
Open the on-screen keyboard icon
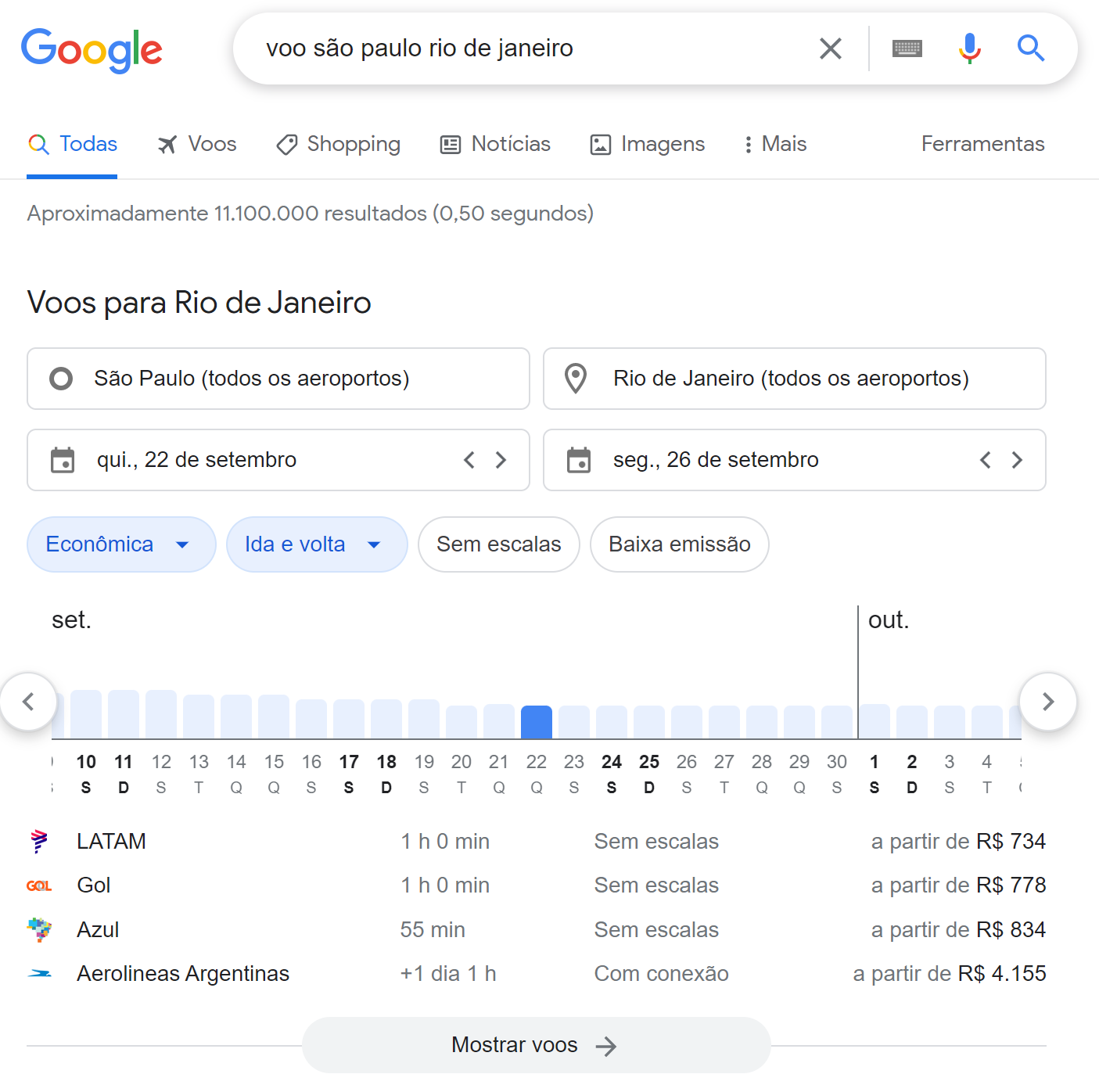tap(907, 48)
